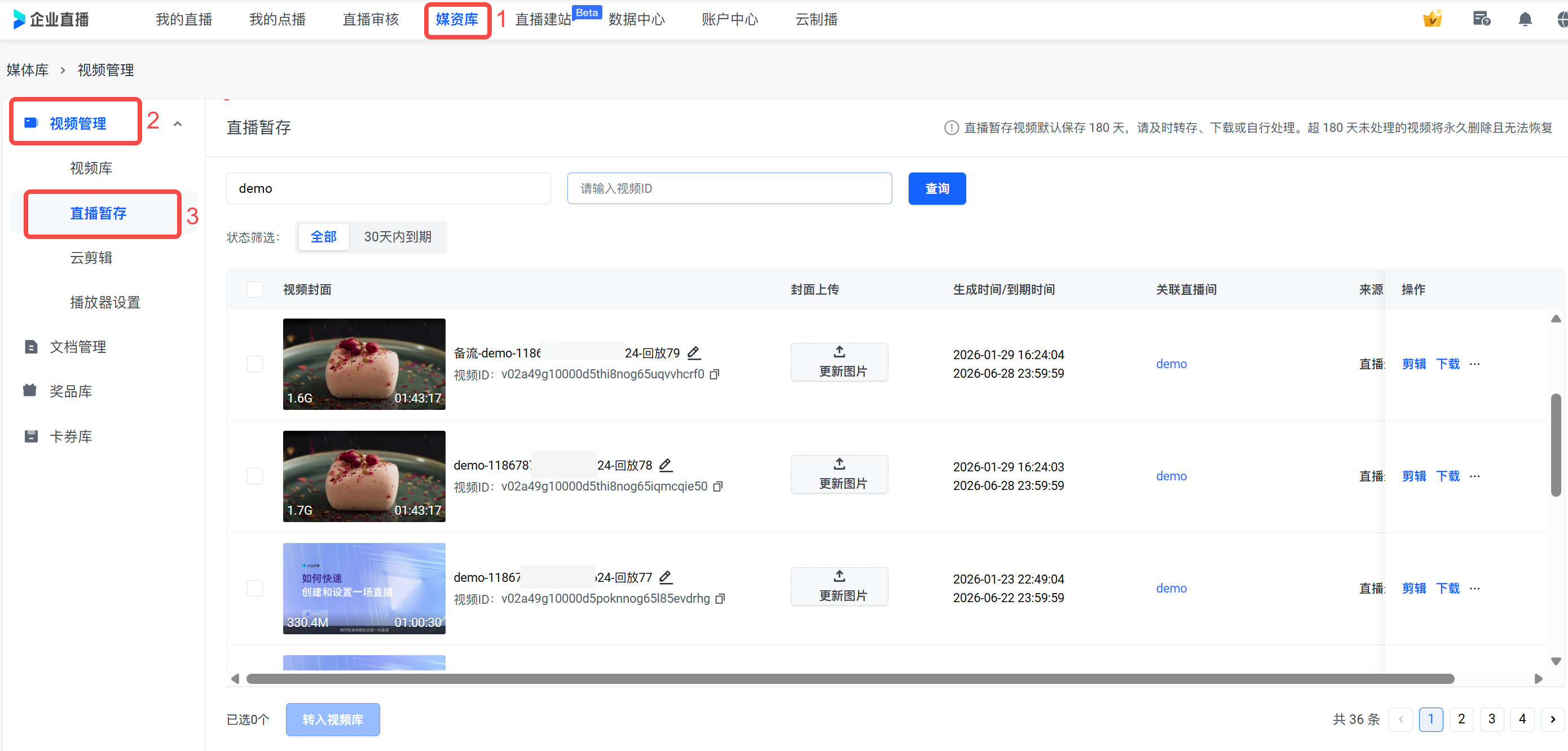Click the table scroll-up arrow
This screenshot has height=751, width=1568.
pyautogui.click(x=1556, y=319)
